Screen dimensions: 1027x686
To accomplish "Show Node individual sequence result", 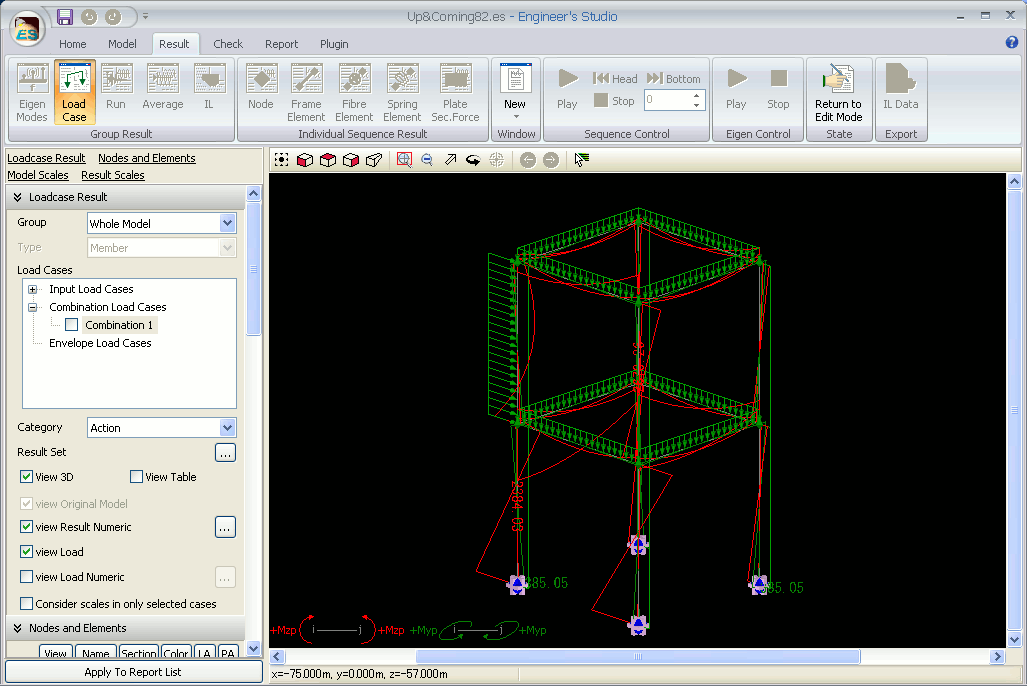I will click(x=261, y=87).
